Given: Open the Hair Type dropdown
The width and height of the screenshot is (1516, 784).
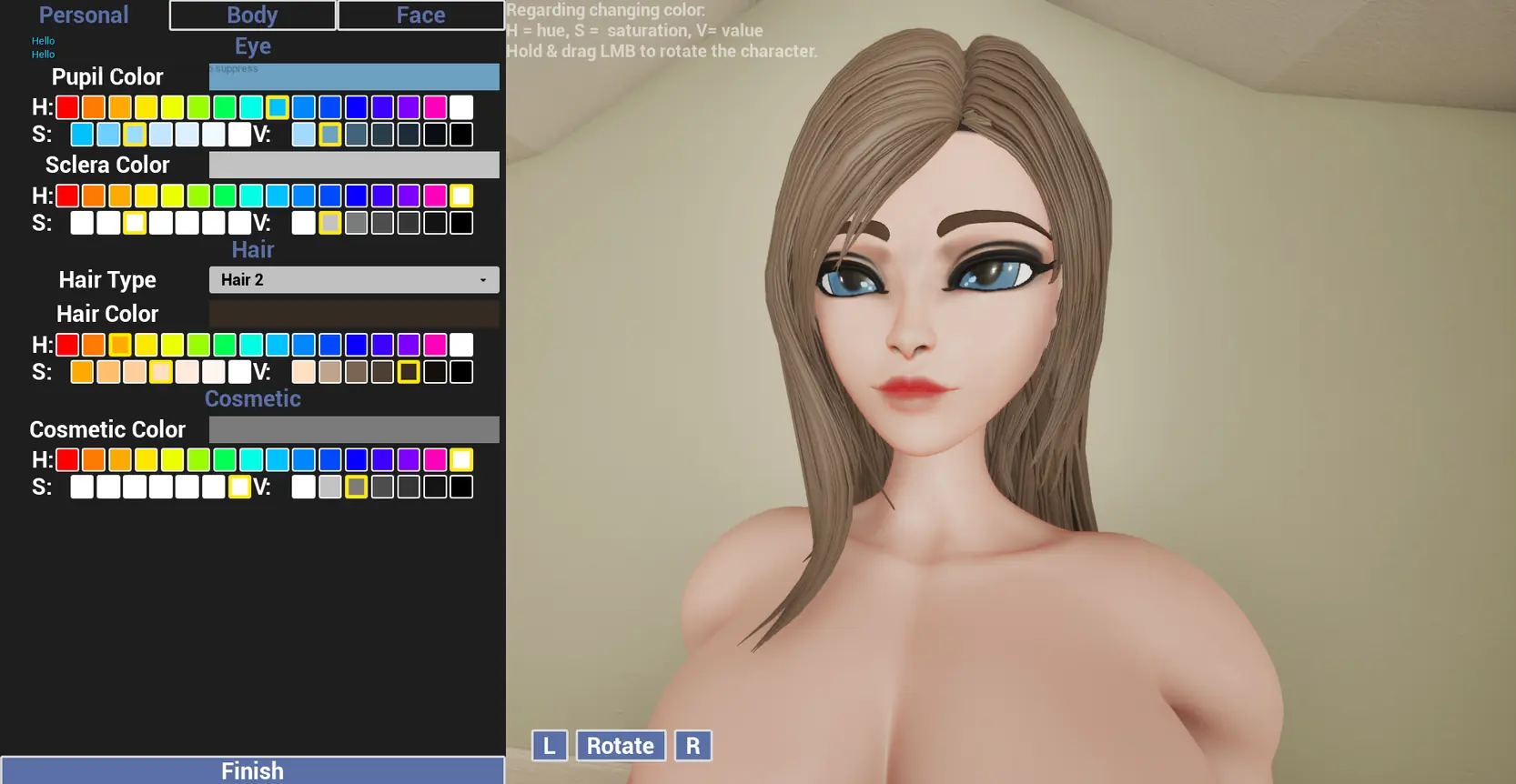Looking at the screenshot, I should [354, 280].
